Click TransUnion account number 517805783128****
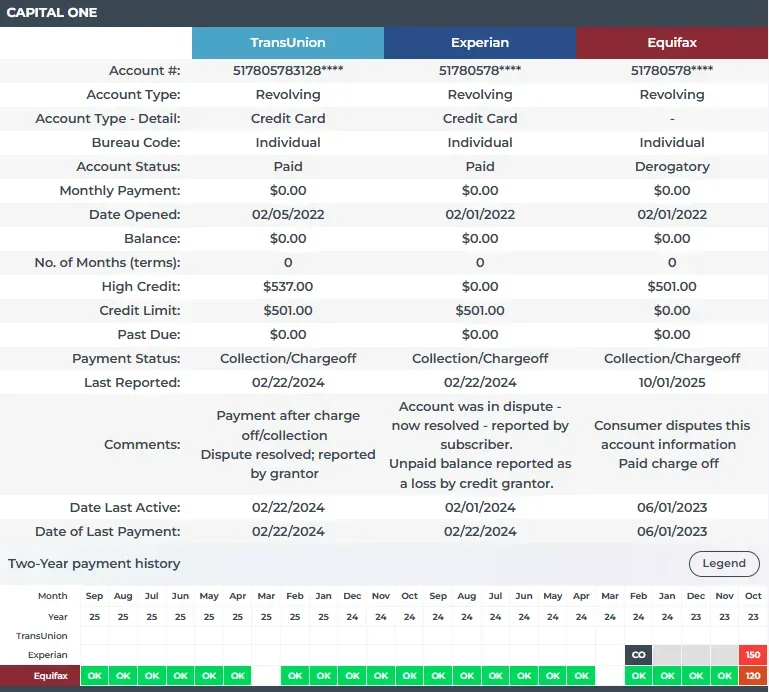 click(x=288, y=71)
